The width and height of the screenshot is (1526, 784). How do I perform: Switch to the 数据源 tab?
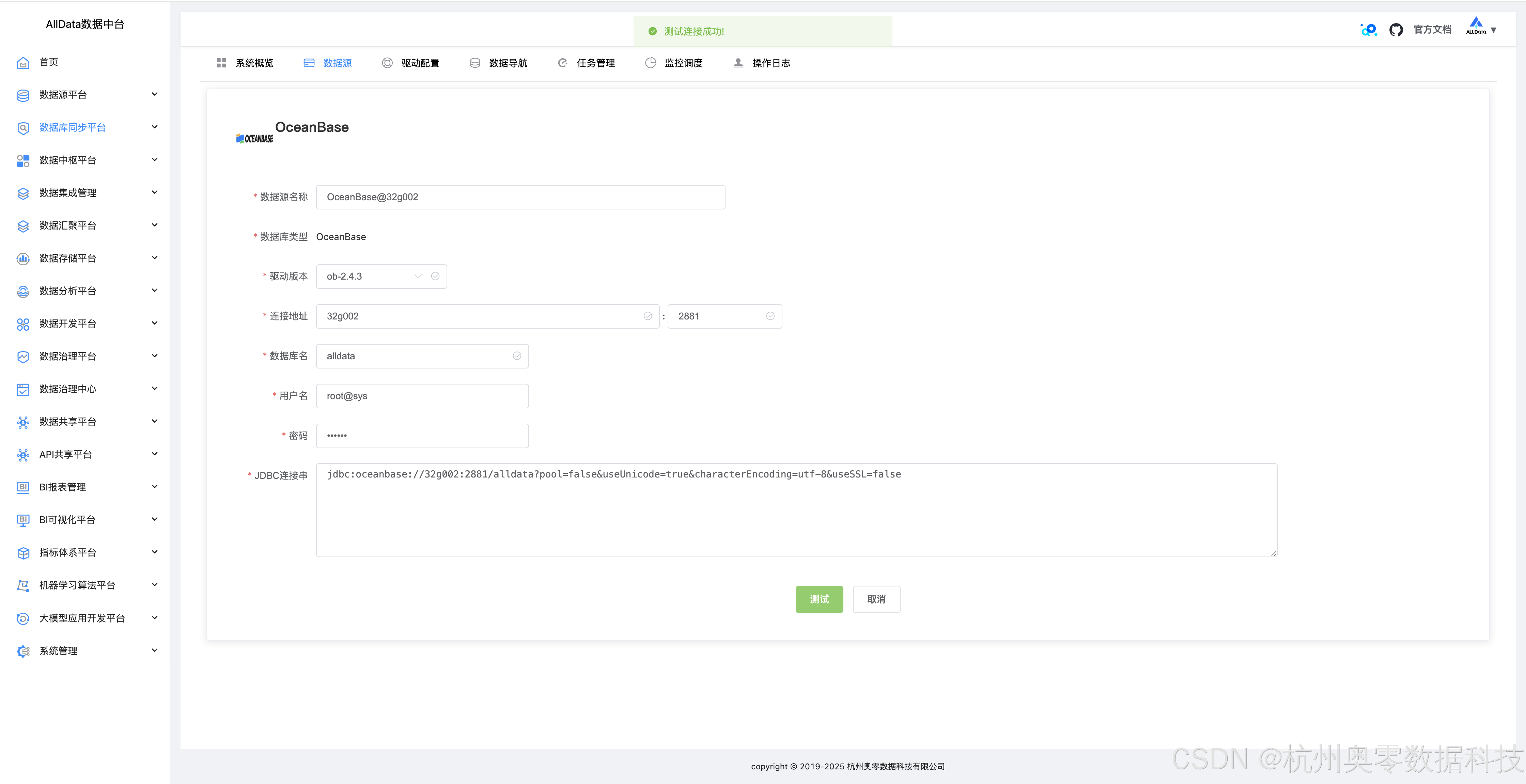pyautogui.click(x=337, y=63)
